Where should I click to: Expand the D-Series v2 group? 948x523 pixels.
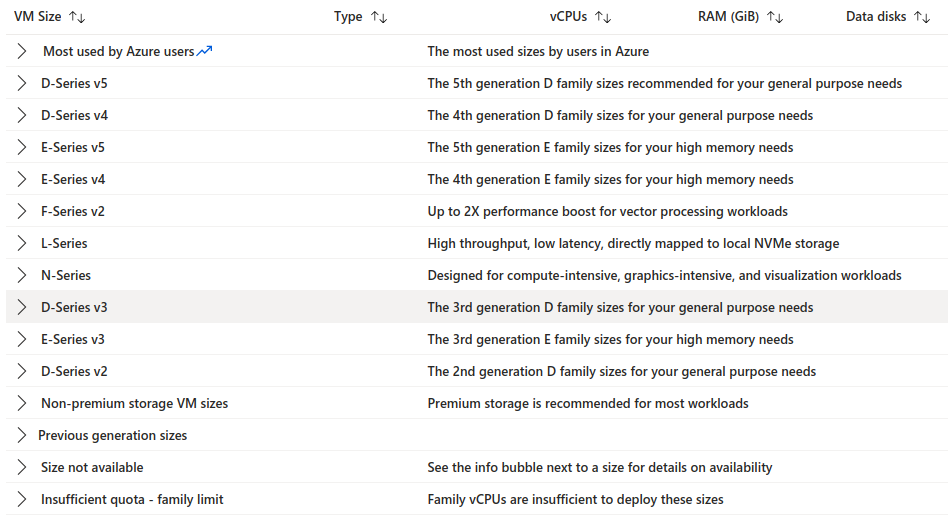(x=22, y=371)
